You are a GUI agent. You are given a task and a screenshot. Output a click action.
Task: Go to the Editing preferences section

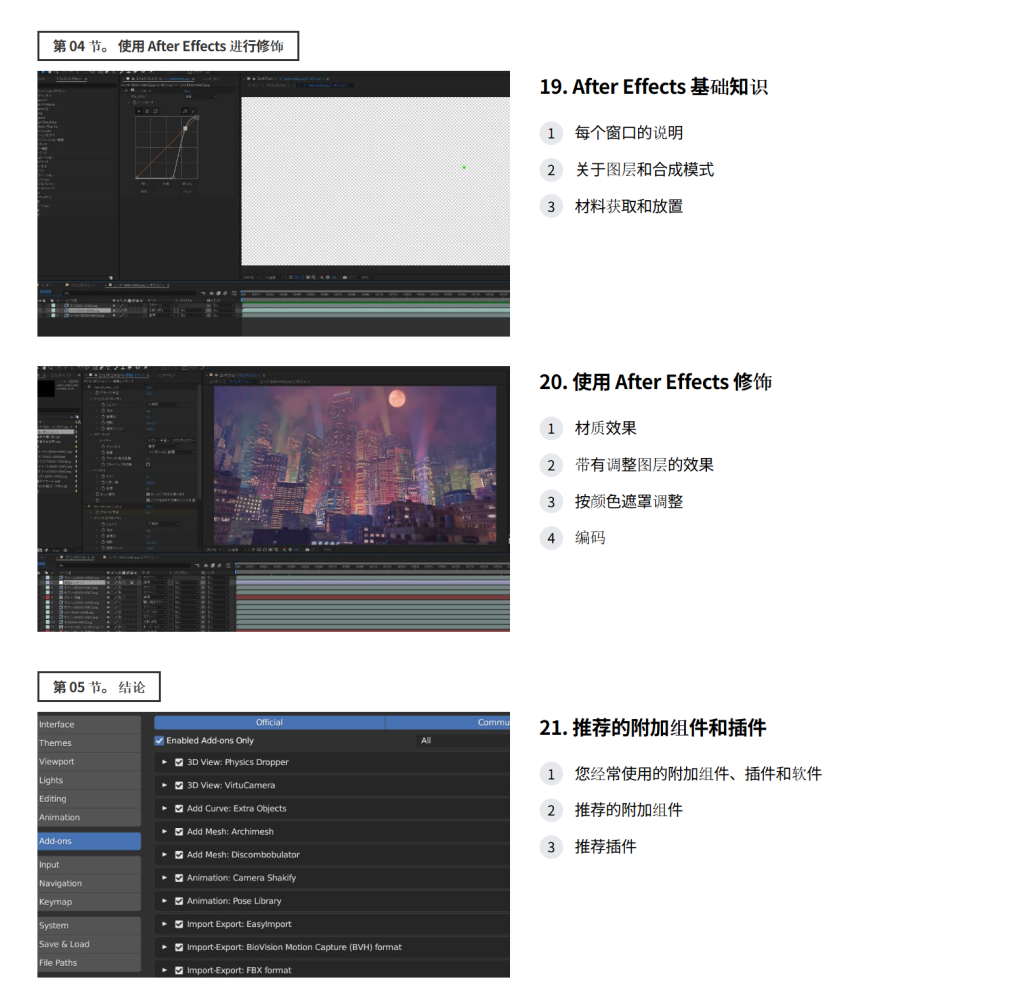click(89, 799)
